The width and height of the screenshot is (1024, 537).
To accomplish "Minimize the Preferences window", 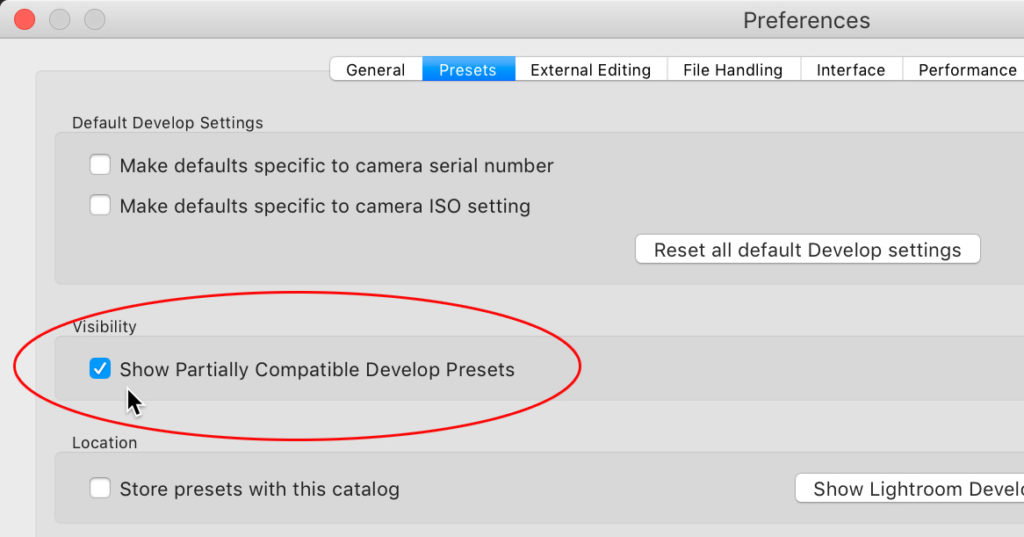I will point(60,19).
